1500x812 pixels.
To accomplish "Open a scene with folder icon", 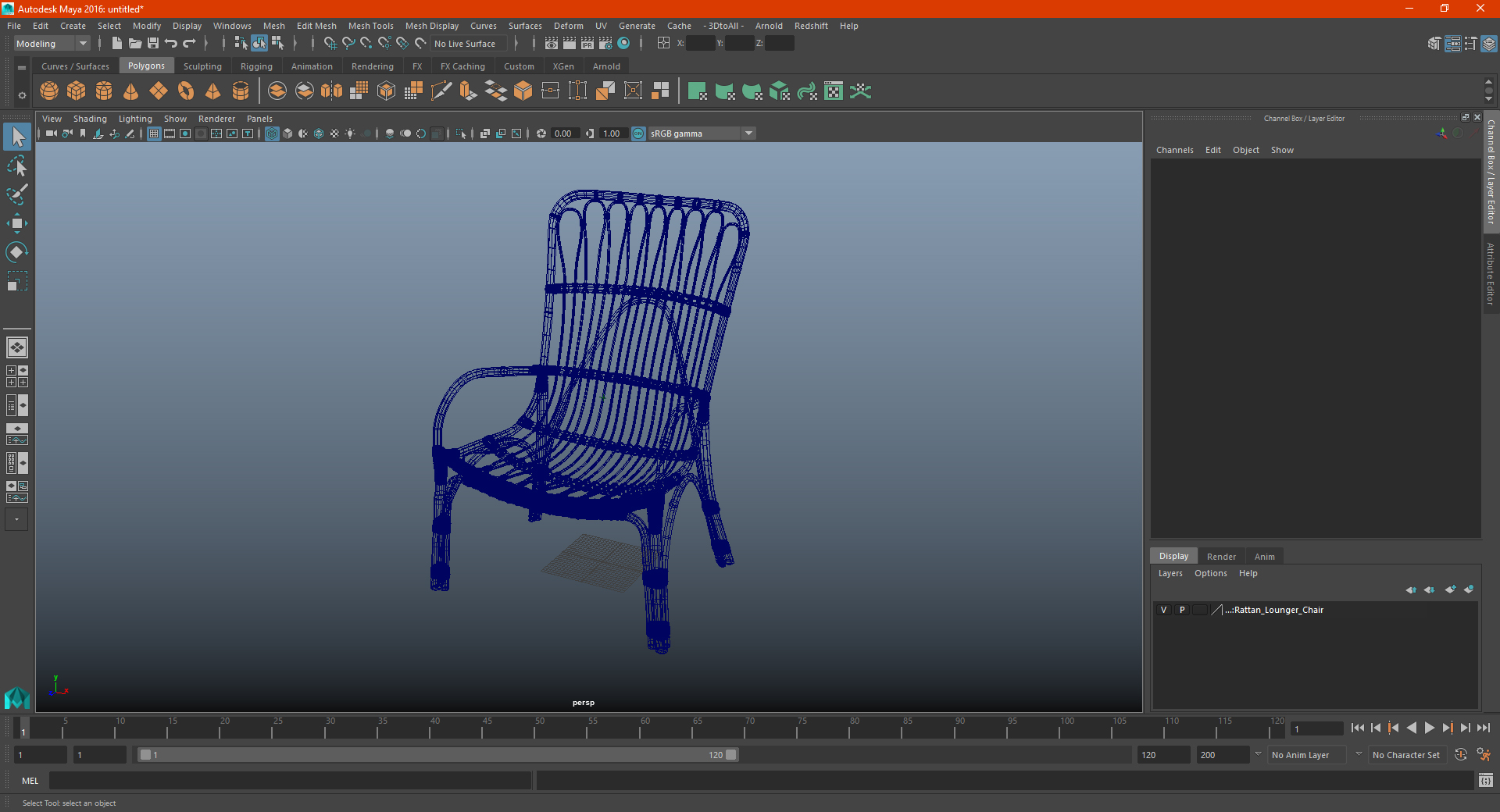I will (x=135, y=44).
